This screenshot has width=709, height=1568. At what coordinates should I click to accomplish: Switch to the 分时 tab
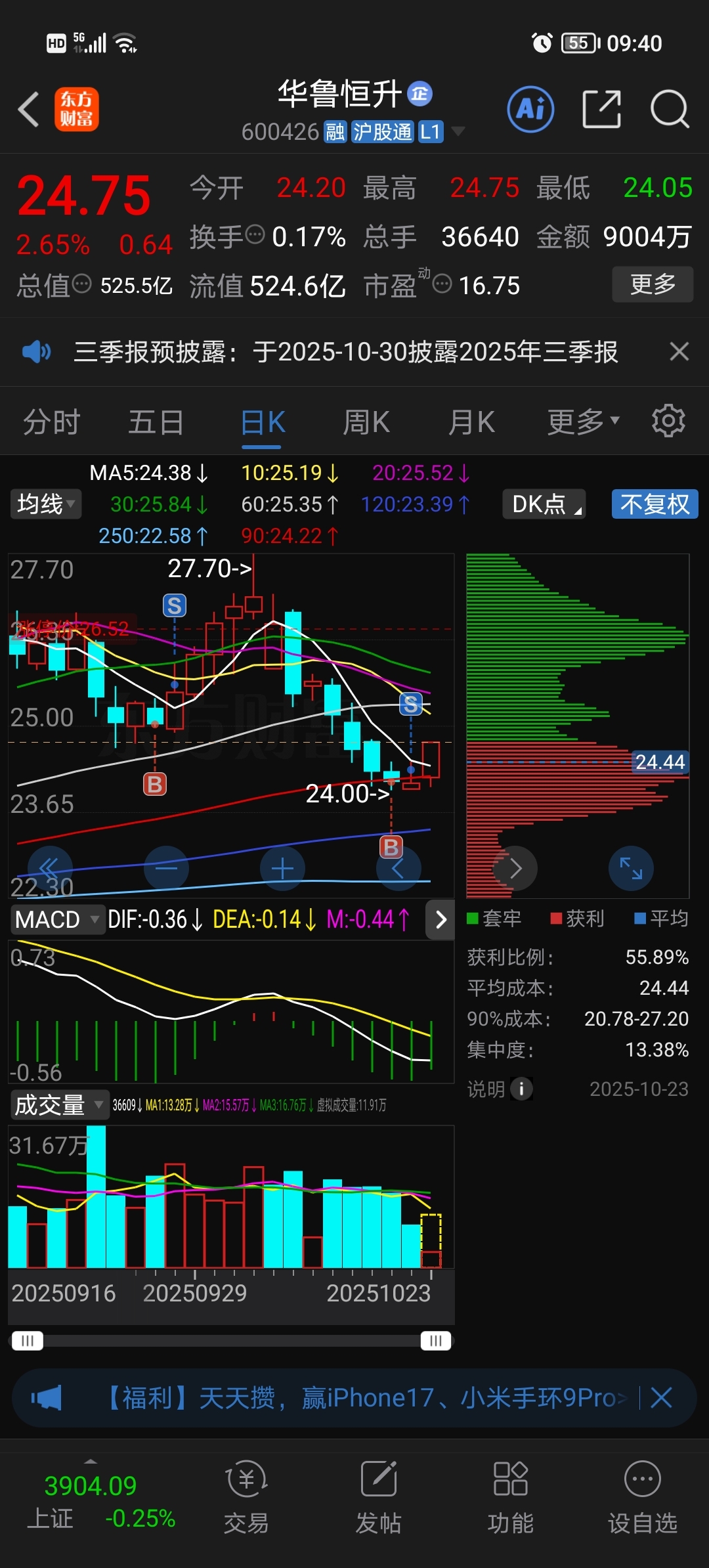click(52, 422)
